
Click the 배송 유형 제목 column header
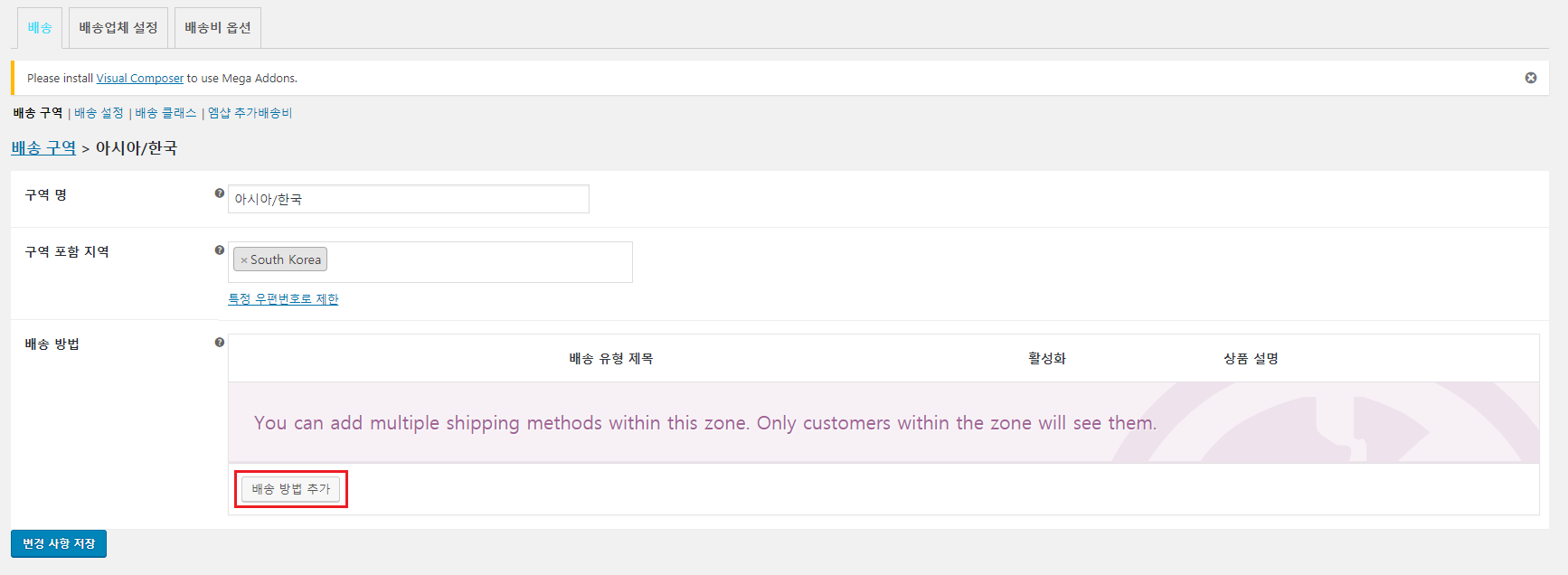pos(611,359)
